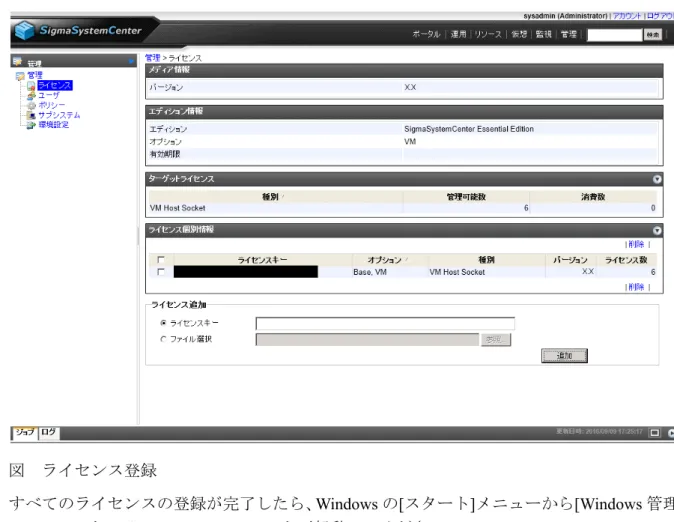Click the disabled file path field
Viewport: 674px width, 522px height.
click(x=367, y=340)
